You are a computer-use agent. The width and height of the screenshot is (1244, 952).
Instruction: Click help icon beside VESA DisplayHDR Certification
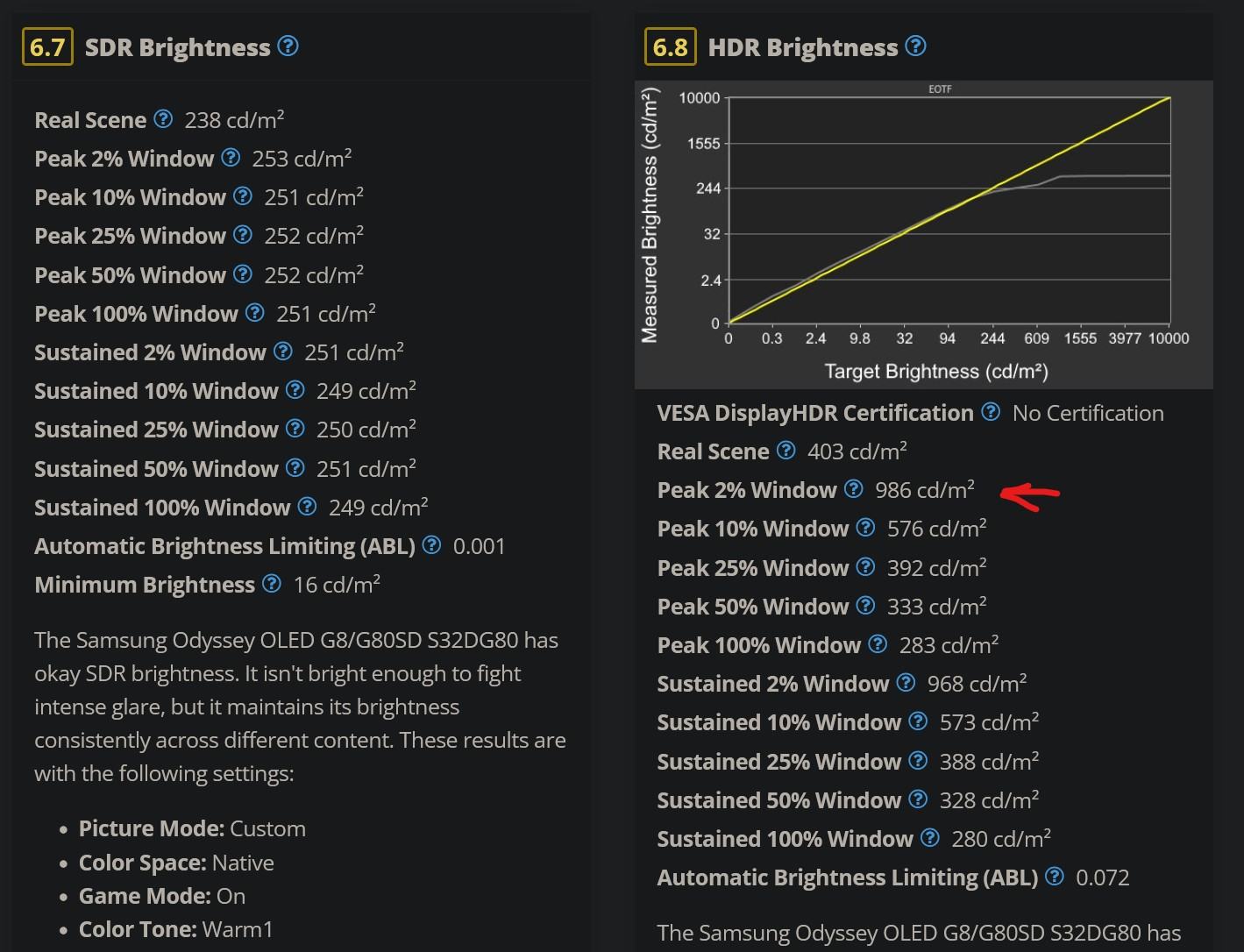tap(991, 411)
